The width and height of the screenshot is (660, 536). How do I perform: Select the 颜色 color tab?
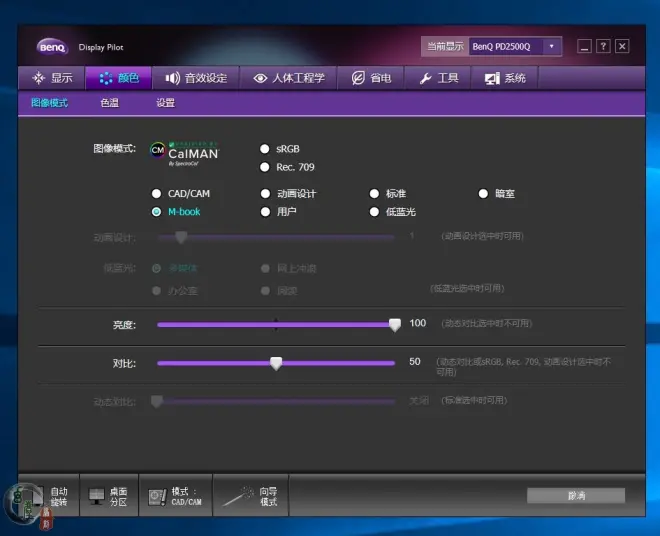coord(119,78)
